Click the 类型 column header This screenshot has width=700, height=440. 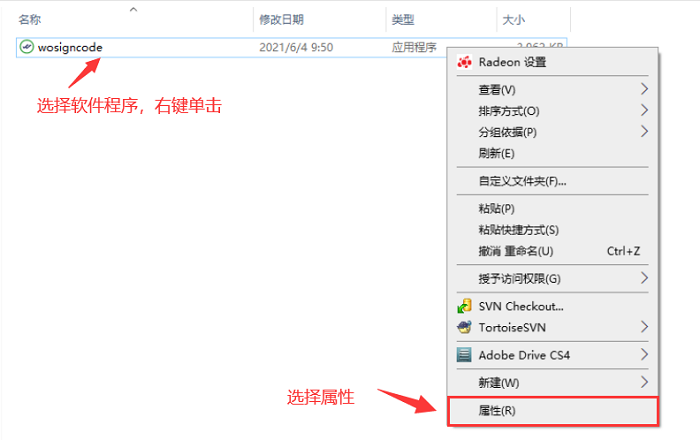[402, 19]
